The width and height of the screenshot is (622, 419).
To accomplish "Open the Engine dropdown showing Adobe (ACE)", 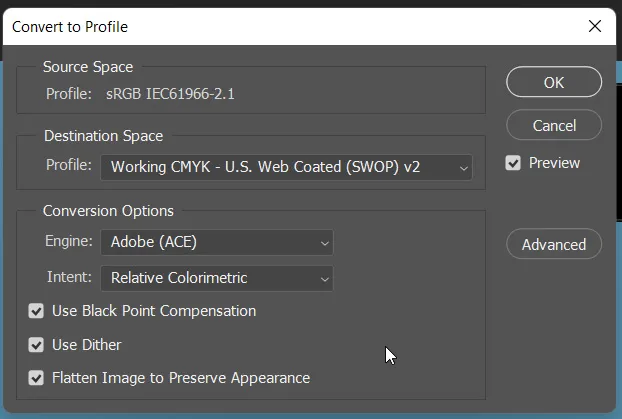I will coord(215,242).
